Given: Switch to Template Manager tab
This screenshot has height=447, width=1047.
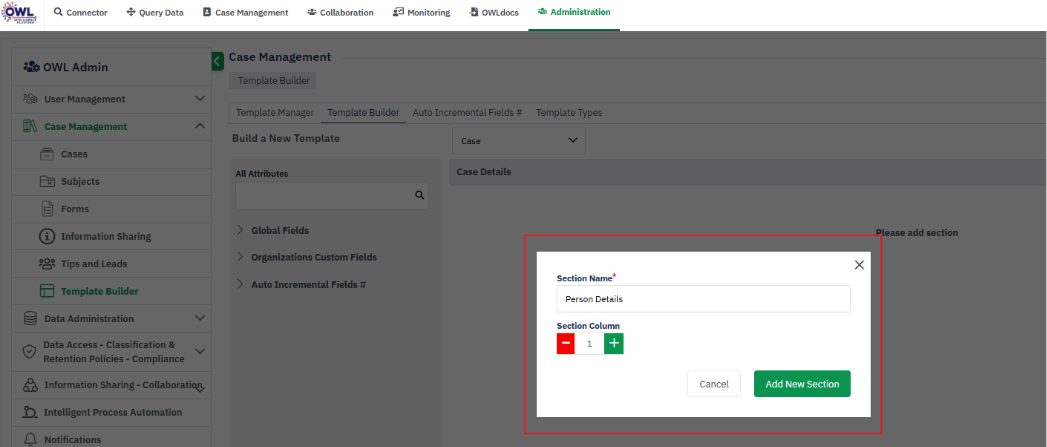Looking at the screenshot, I should 274,112.
